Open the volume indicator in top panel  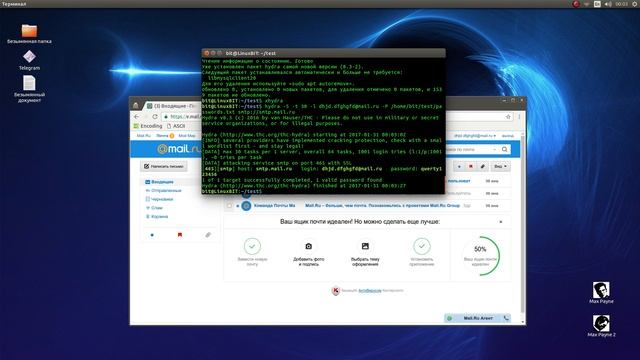[x=608, y=4]
